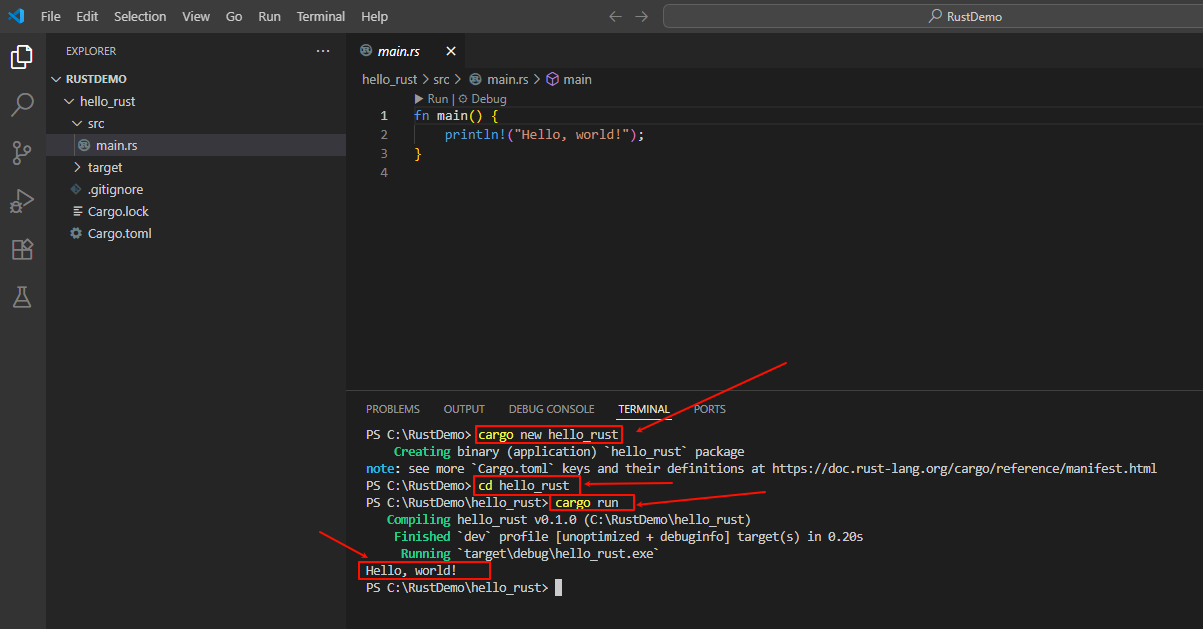Select the TERMINAL panel tab
Image resolution: width=1203 pixels, height=629 pixels.
[x=644, y=409]
